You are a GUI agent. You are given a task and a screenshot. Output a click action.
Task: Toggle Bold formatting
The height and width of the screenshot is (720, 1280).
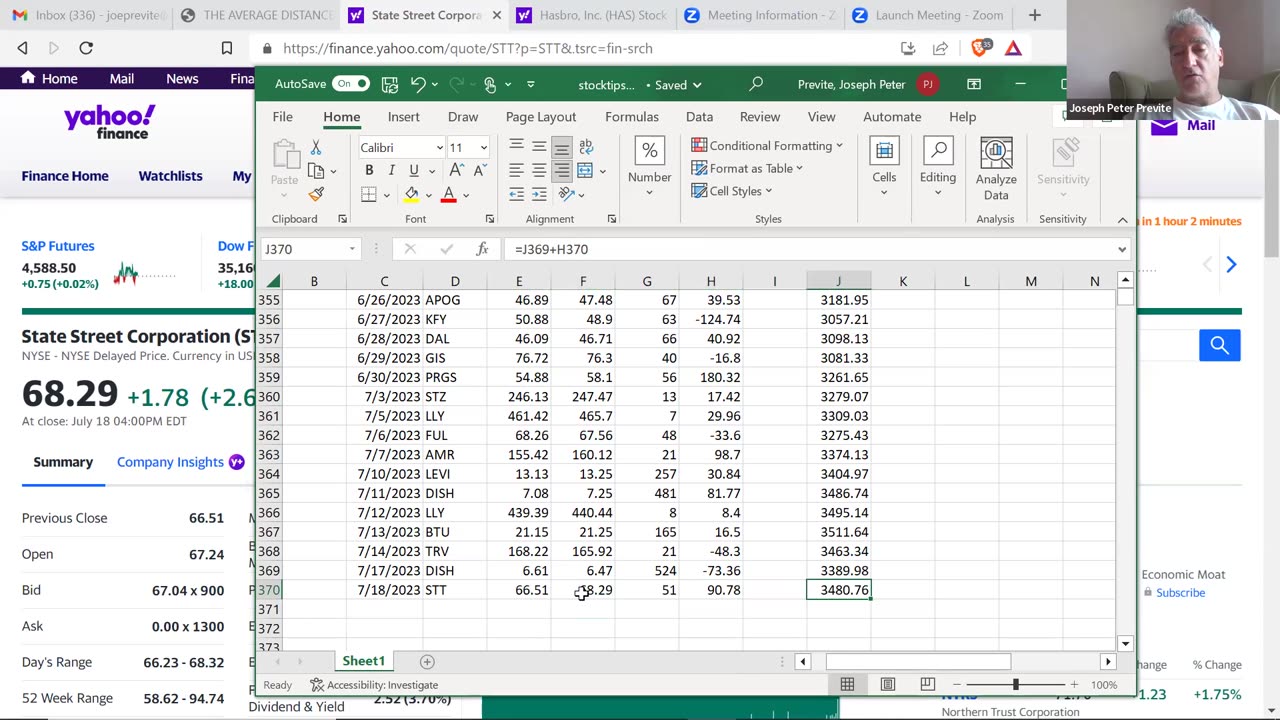tap(369, 170)
